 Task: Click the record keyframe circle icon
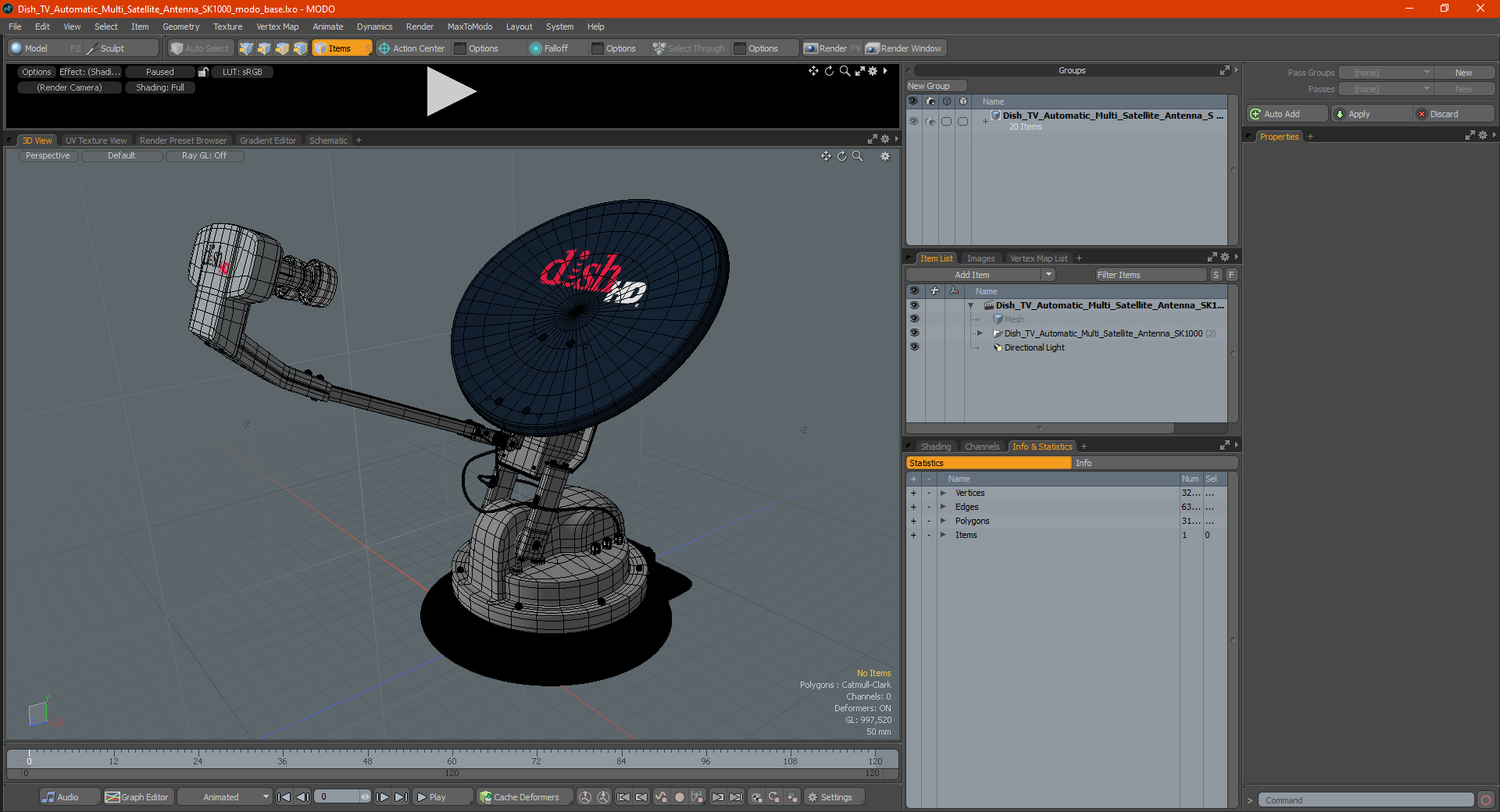click(680, 797)
